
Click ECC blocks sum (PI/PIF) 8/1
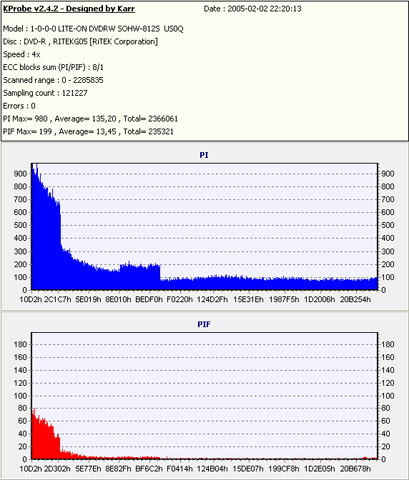[x=53, y=67]
